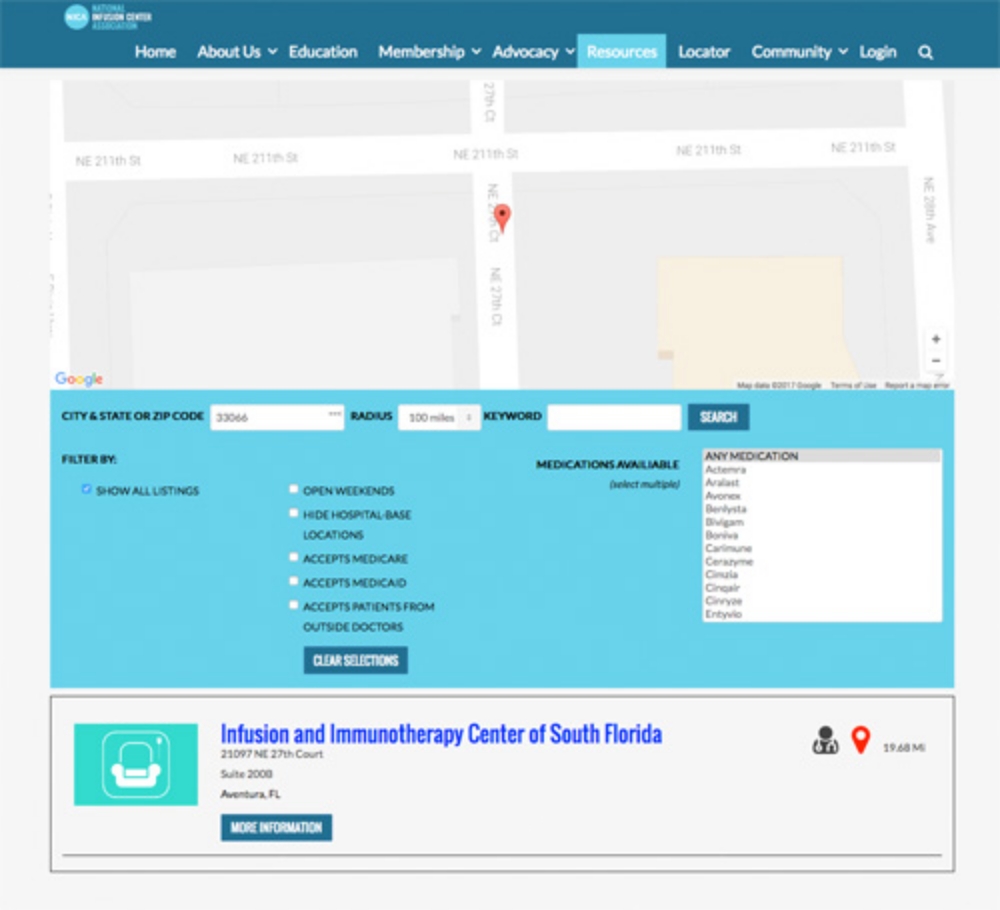This screenshot has height=910, width=1000.
Task: Check Hide Hospital-Base Locations
Action: (x=293, y=513)
